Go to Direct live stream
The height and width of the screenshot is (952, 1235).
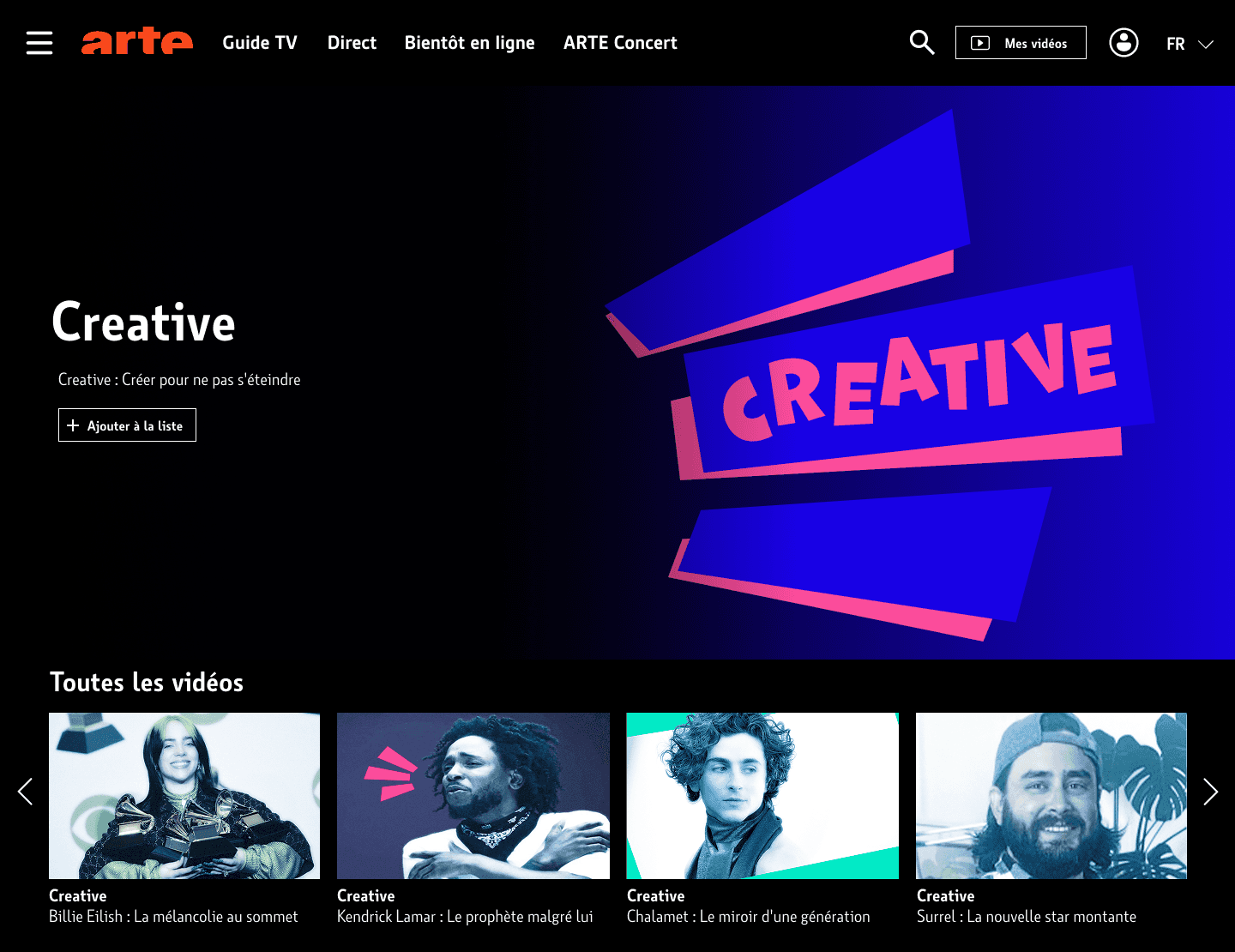click(x=352, y=43)
